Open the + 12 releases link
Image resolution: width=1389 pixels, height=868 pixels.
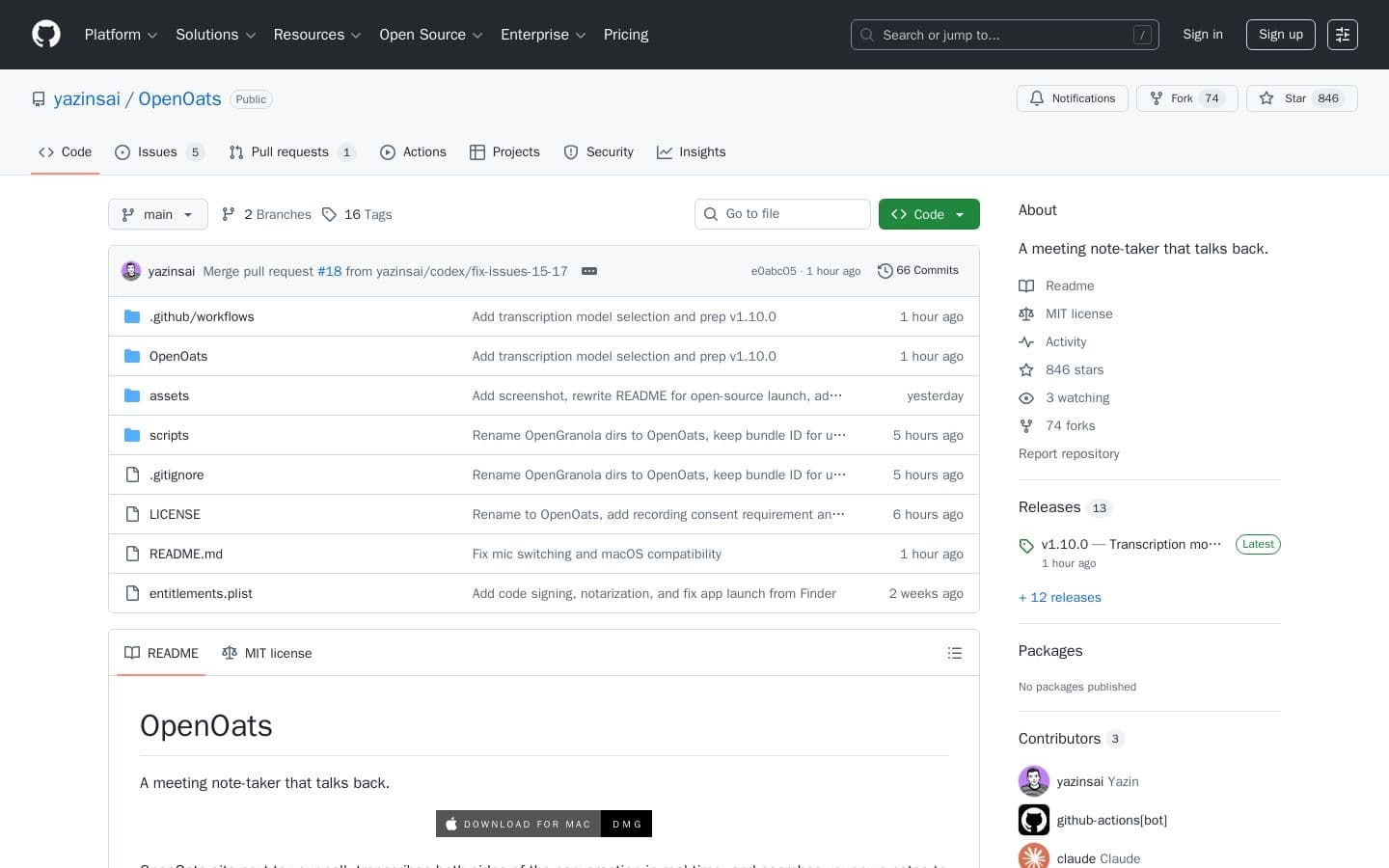pos(1059,598)
